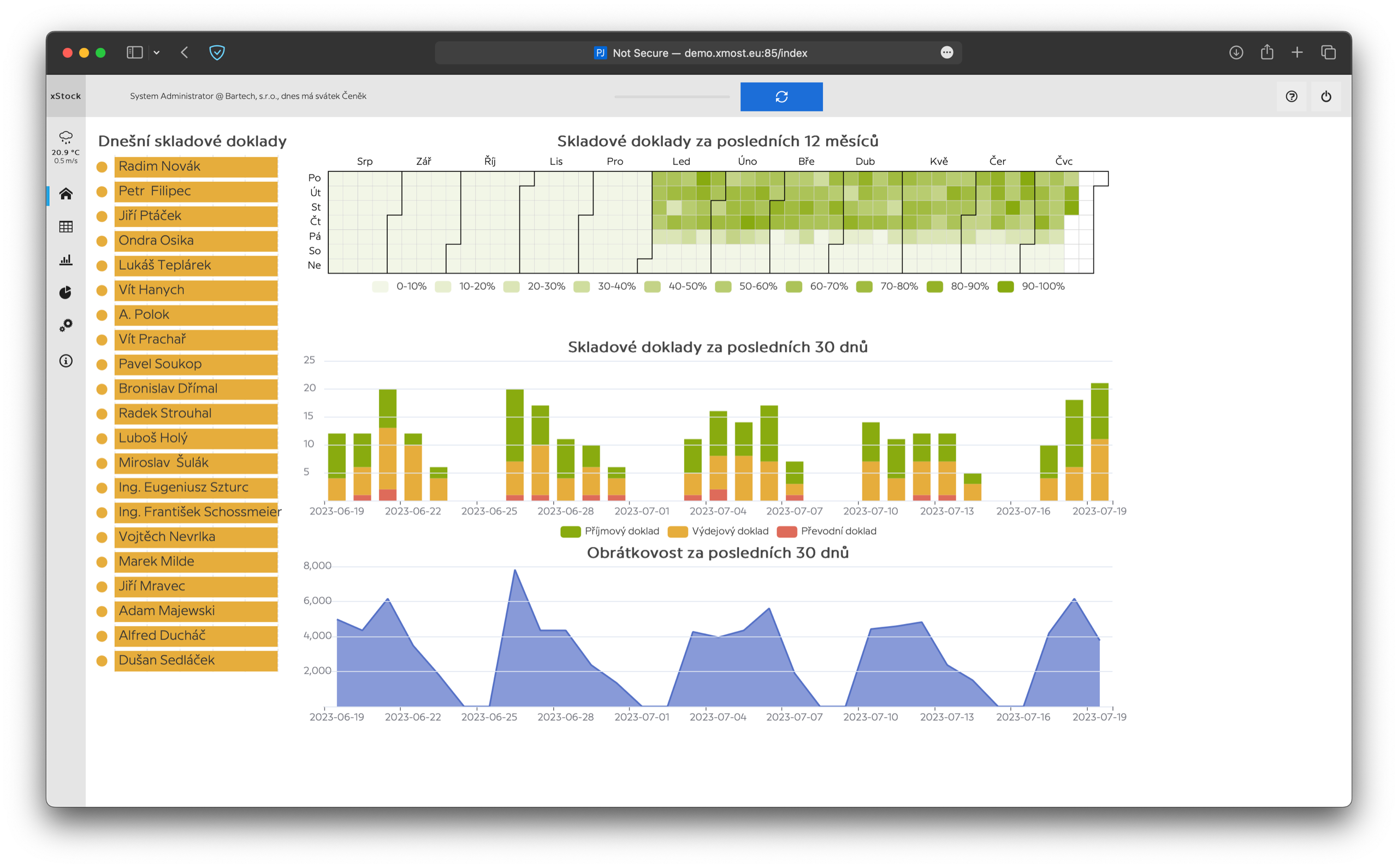Viewport: 1398px width, 868px height.
Task: Open the help question mark icon
Action: coord(1292,97)
